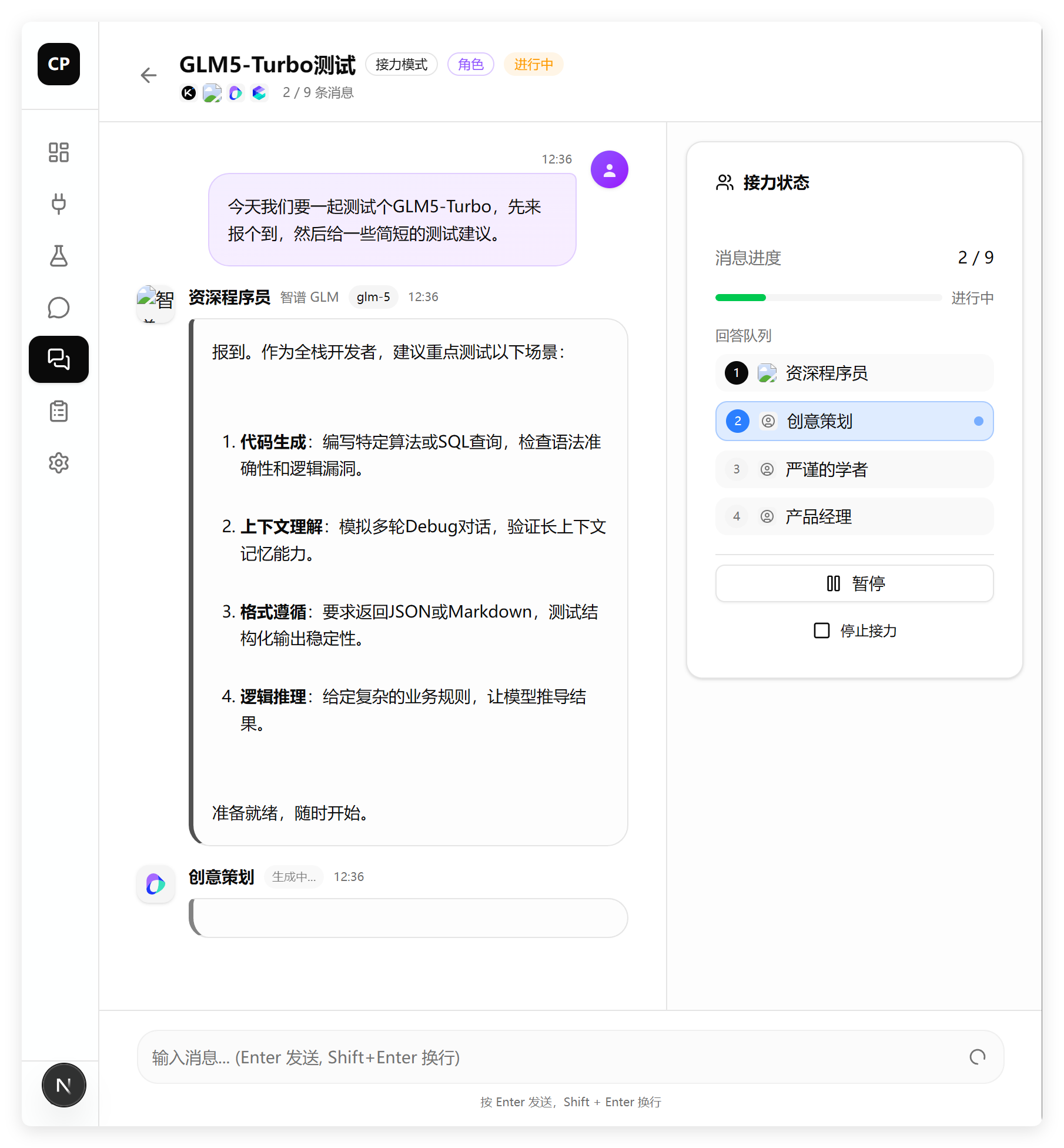Click the CP logo icon
This screenshot has height=1148, width=1064.
coord(59,64)
